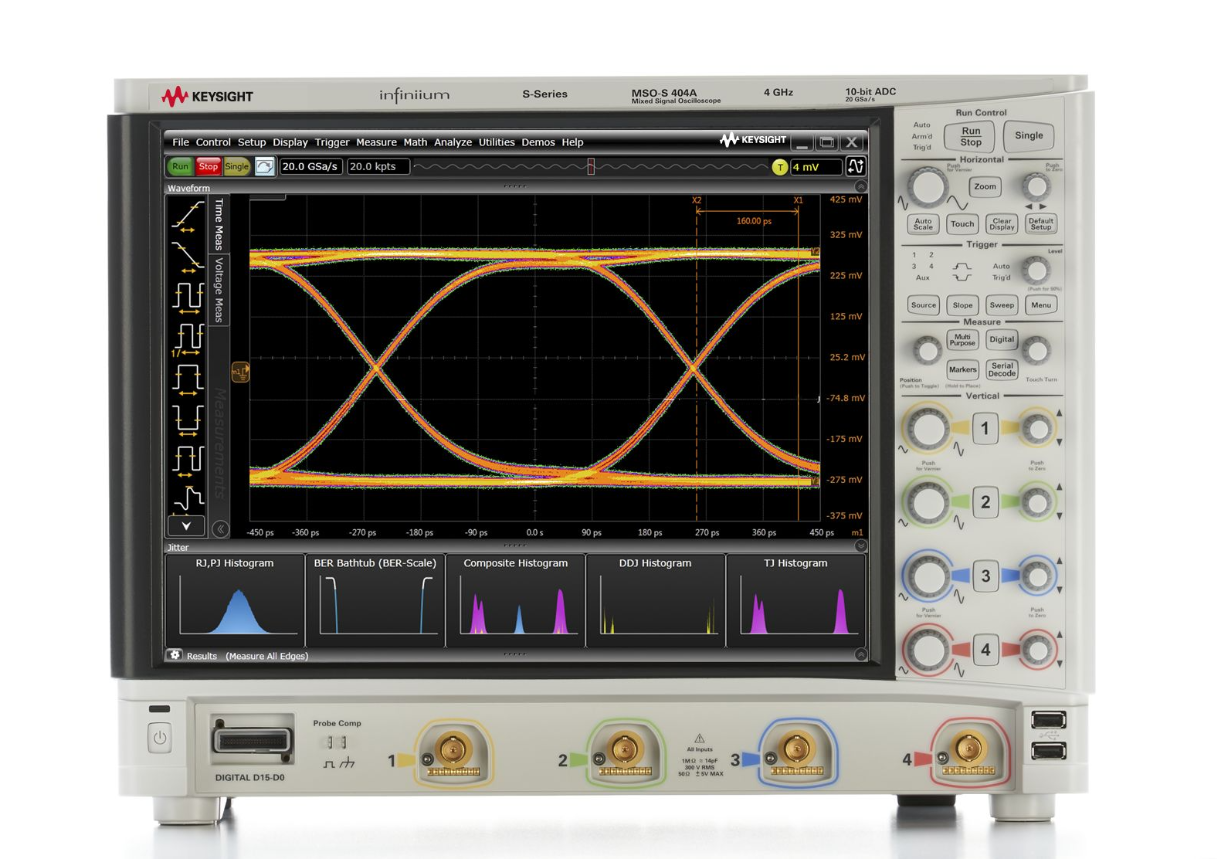Open the DDJ Histogram thumbnail
This screenshot has width=1217, height=867.
pos(655,600)
